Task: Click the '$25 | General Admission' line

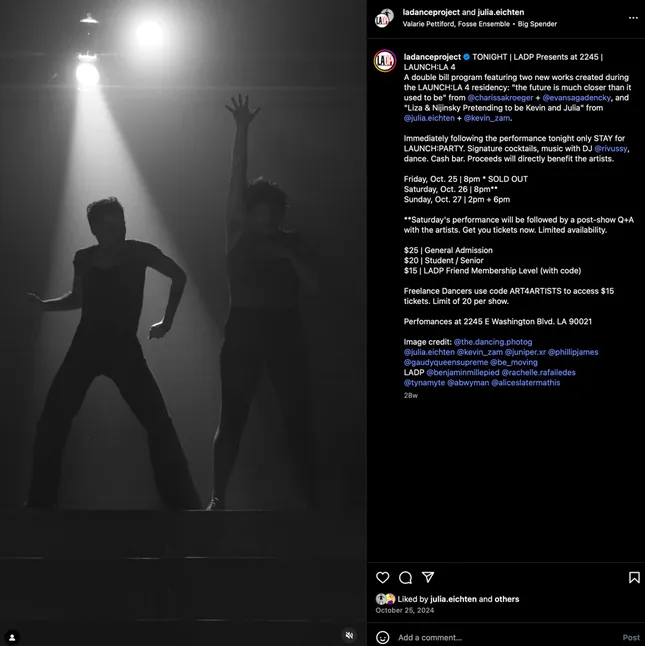Action: pos(448,250)
